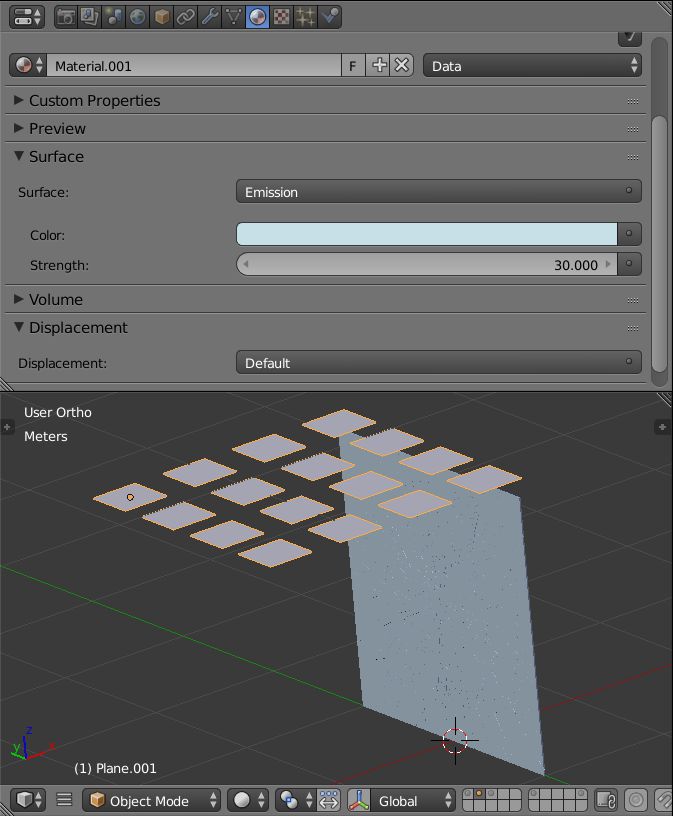Open the Data link dropdown
This screenshot has width=673, height=816.
532,66
